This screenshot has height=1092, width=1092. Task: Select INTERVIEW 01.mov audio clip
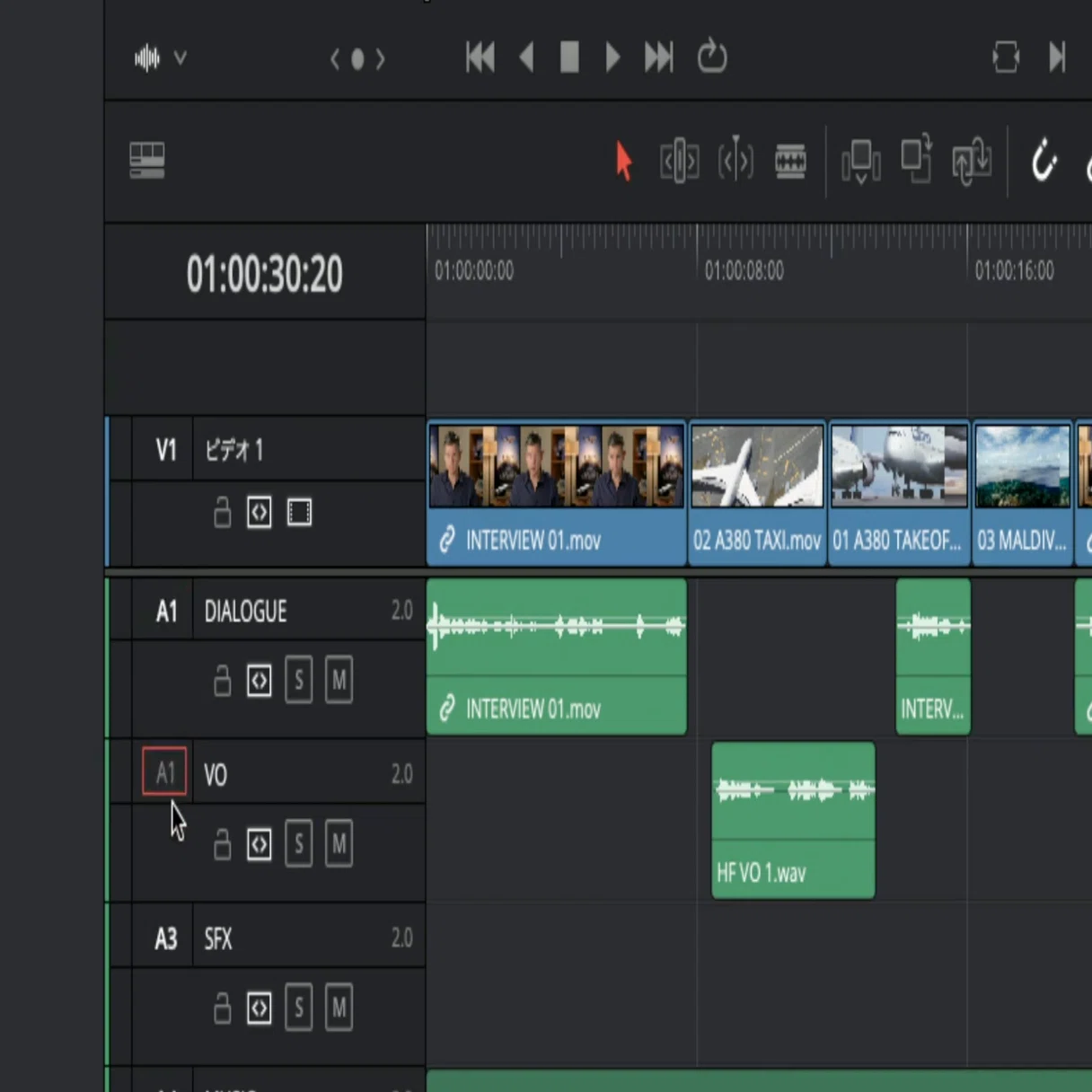coord(557,656)
